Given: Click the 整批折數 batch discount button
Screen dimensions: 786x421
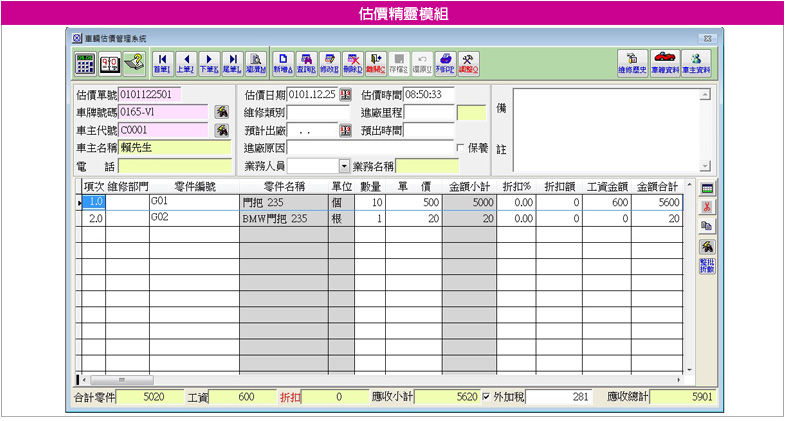Looking at the screenshot, I should pos(706,267).
